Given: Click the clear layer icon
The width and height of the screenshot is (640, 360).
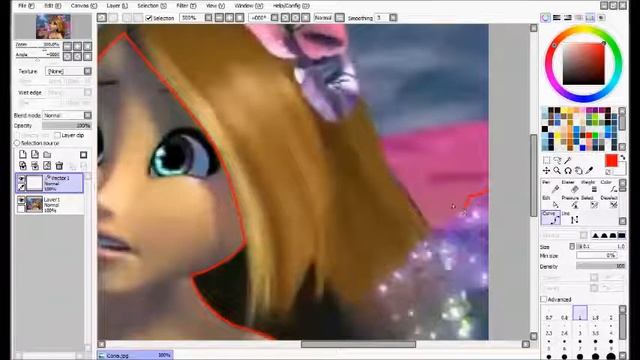Looking at the screenshot, I should pyautogui.click(x=47, y=165).
